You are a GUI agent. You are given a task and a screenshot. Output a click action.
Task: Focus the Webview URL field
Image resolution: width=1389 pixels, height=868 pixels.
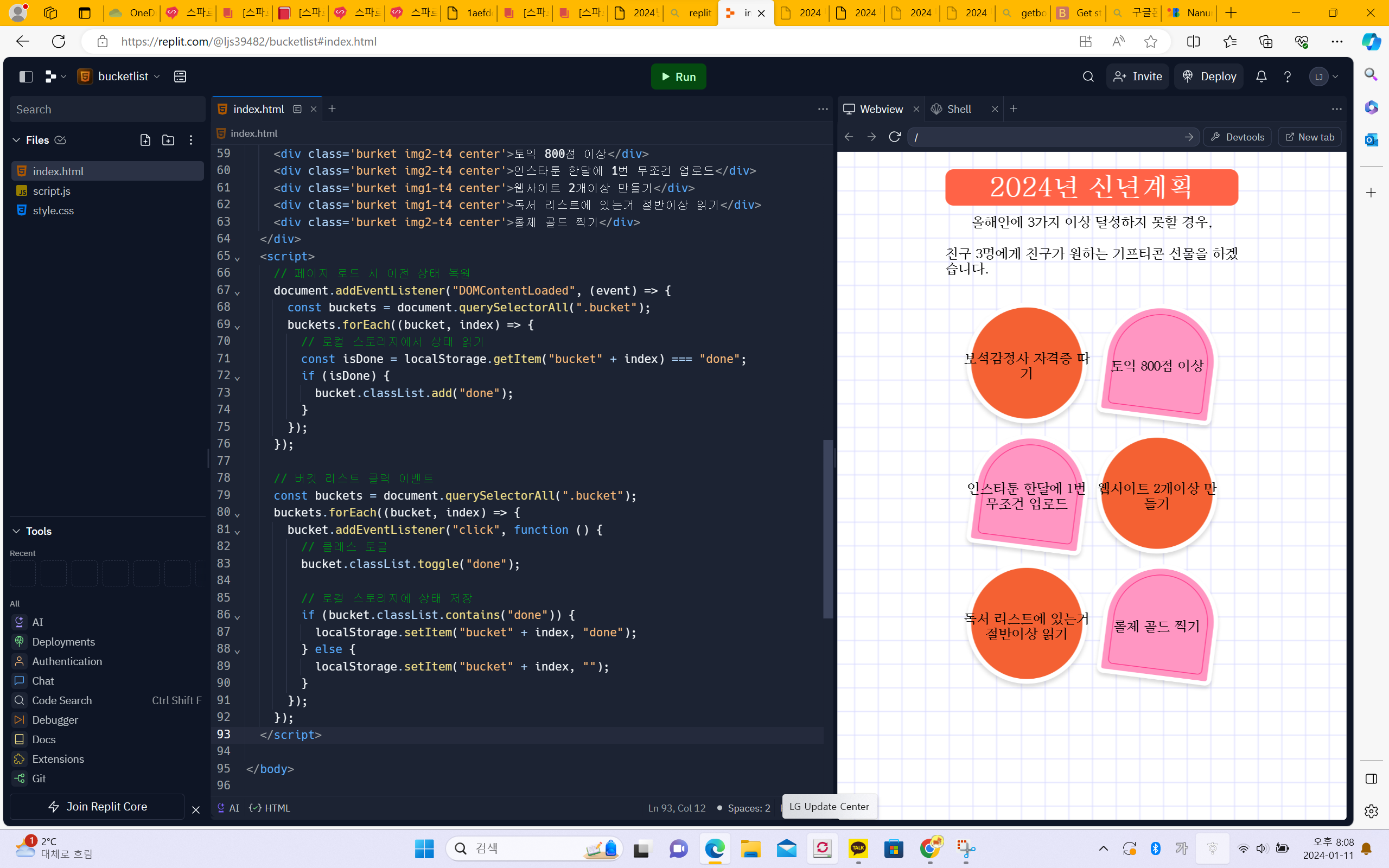coord(1053,137)
